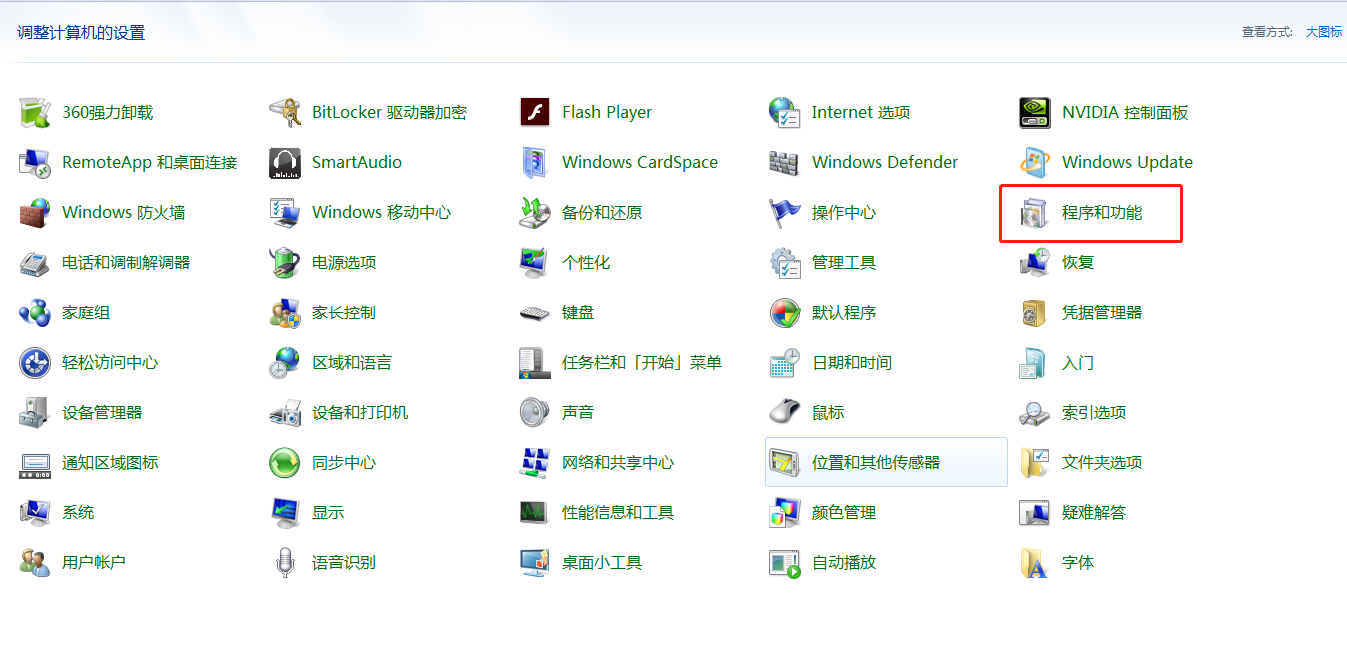Screen dimensions: 1347x645
Task: Open the 声音 speaker icon
Action: click(x=535, y=413)
